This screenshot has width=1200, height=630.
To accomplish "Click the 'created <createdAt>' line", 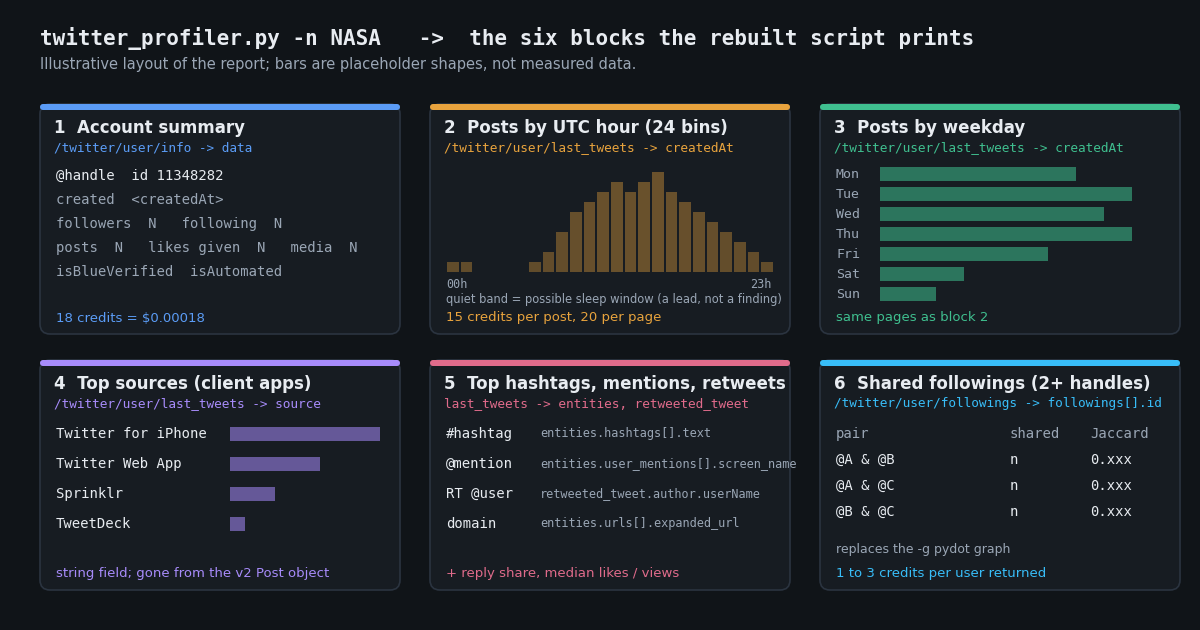I will coord(140,199).
